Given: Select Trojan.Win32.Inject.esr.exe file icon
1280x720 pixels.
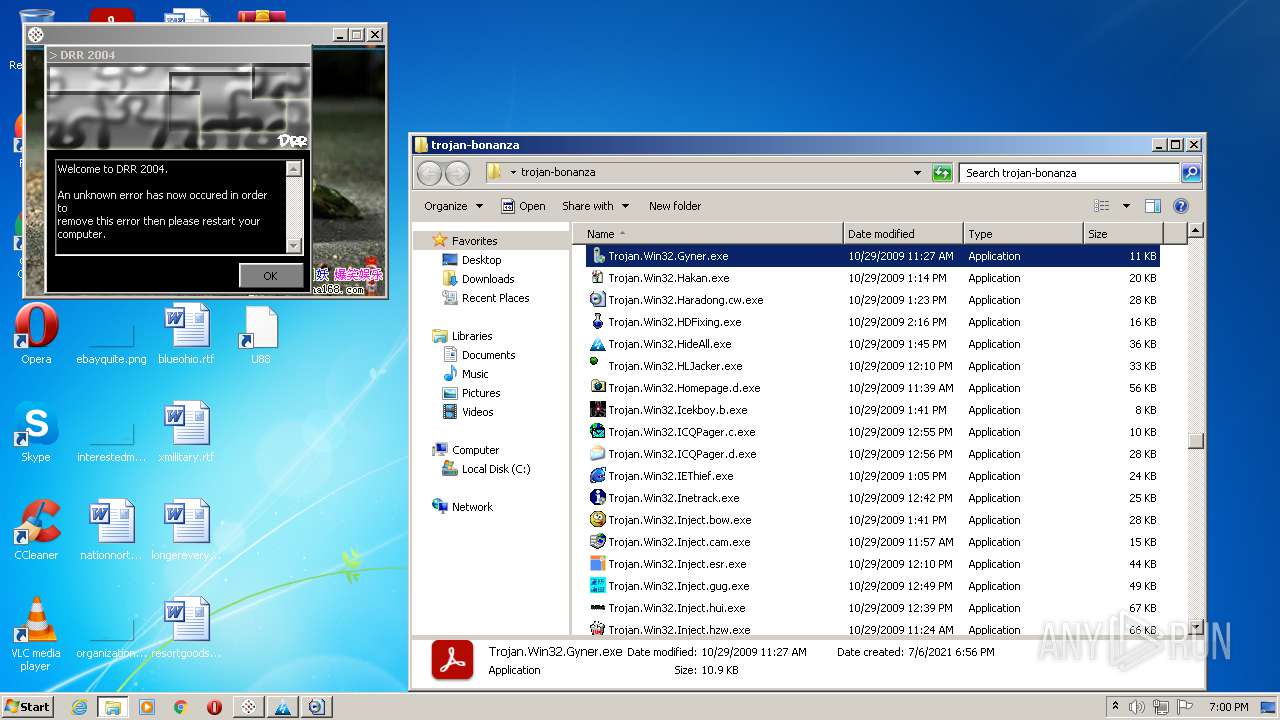Looking at the screenshot, I should coord(598,564).
